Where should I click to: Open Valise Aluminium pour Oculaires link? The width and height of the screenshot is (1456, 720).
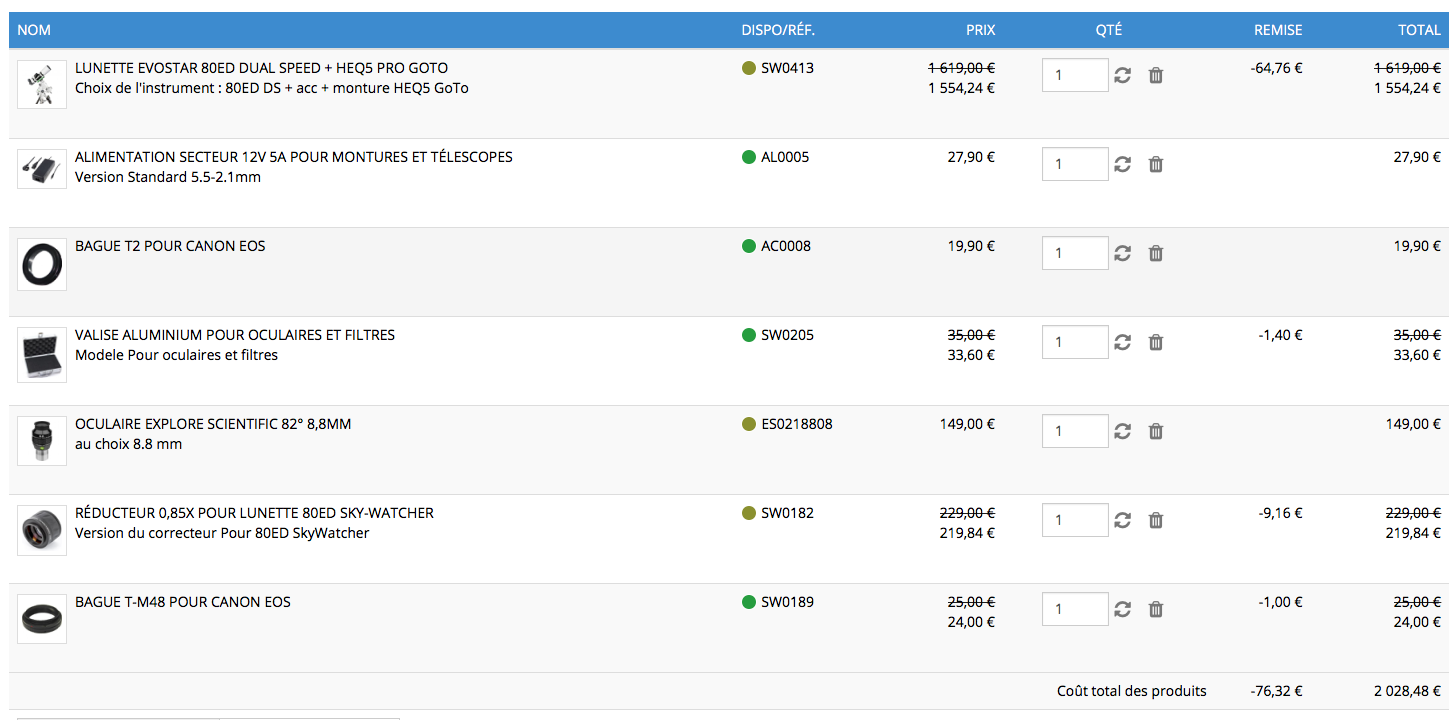pos(235,335)
